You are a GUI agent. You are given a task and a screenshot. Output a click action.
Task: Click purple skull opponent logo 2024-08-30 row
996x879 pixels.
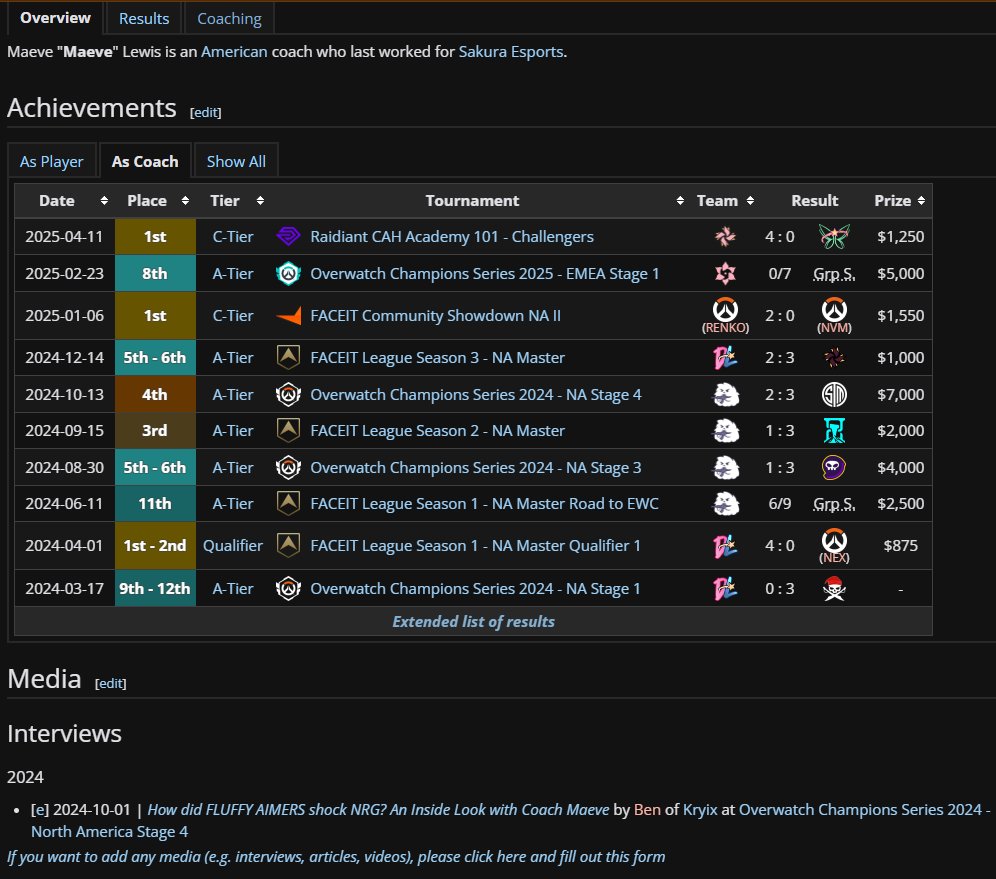coord(834,467)
